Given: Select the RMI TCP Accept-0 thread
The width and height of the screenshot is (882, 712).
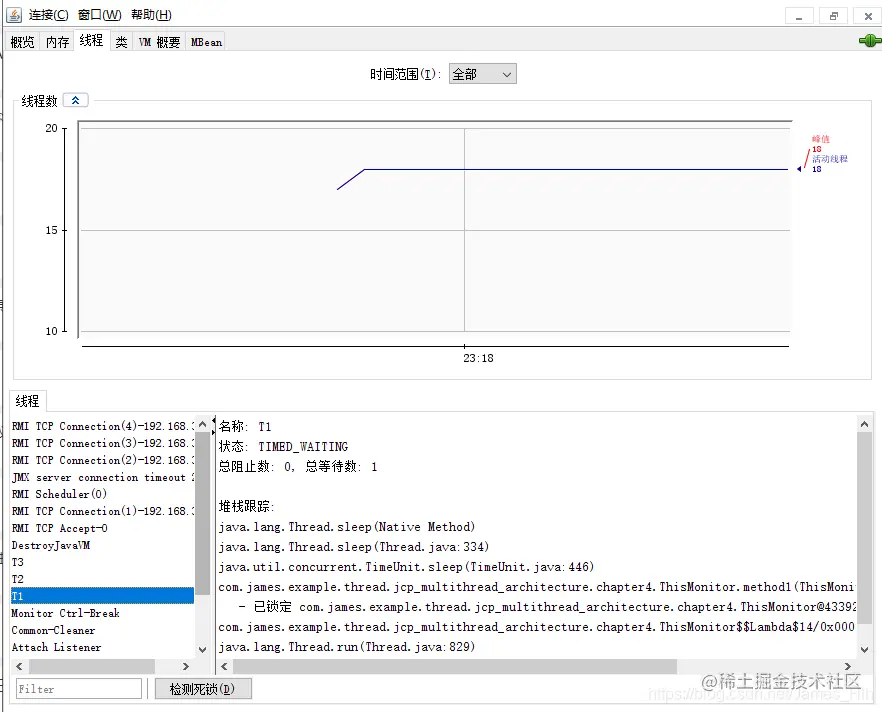Looking at the screenshot, I should pyautogui.click(x=102, y=528).
